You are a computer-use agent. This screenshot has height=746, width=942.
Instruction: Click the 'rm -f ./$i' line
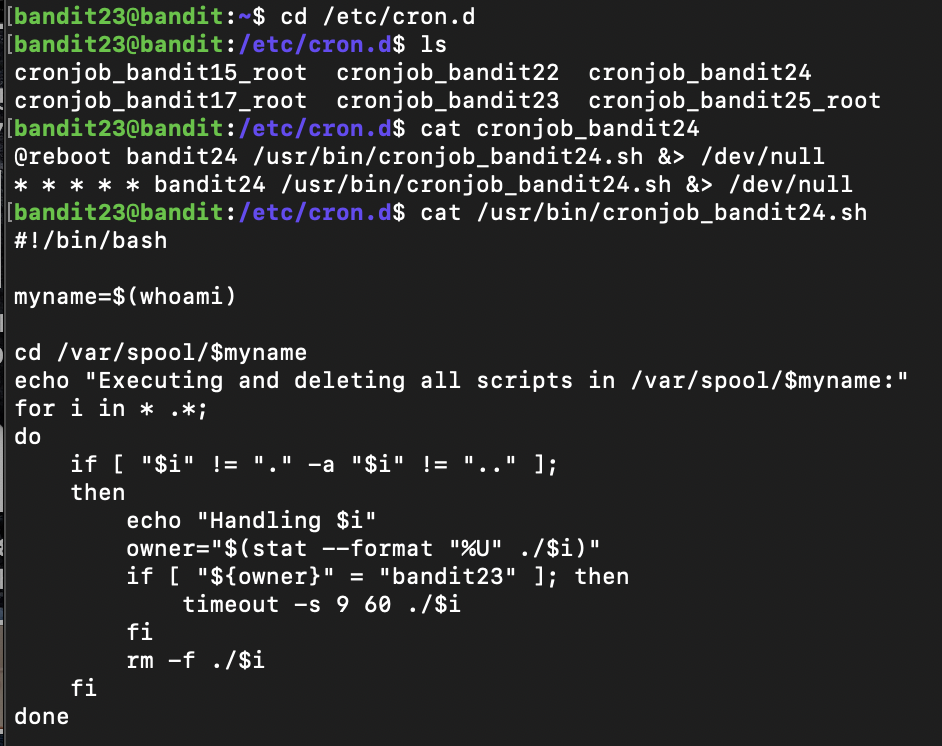[195, 661]
